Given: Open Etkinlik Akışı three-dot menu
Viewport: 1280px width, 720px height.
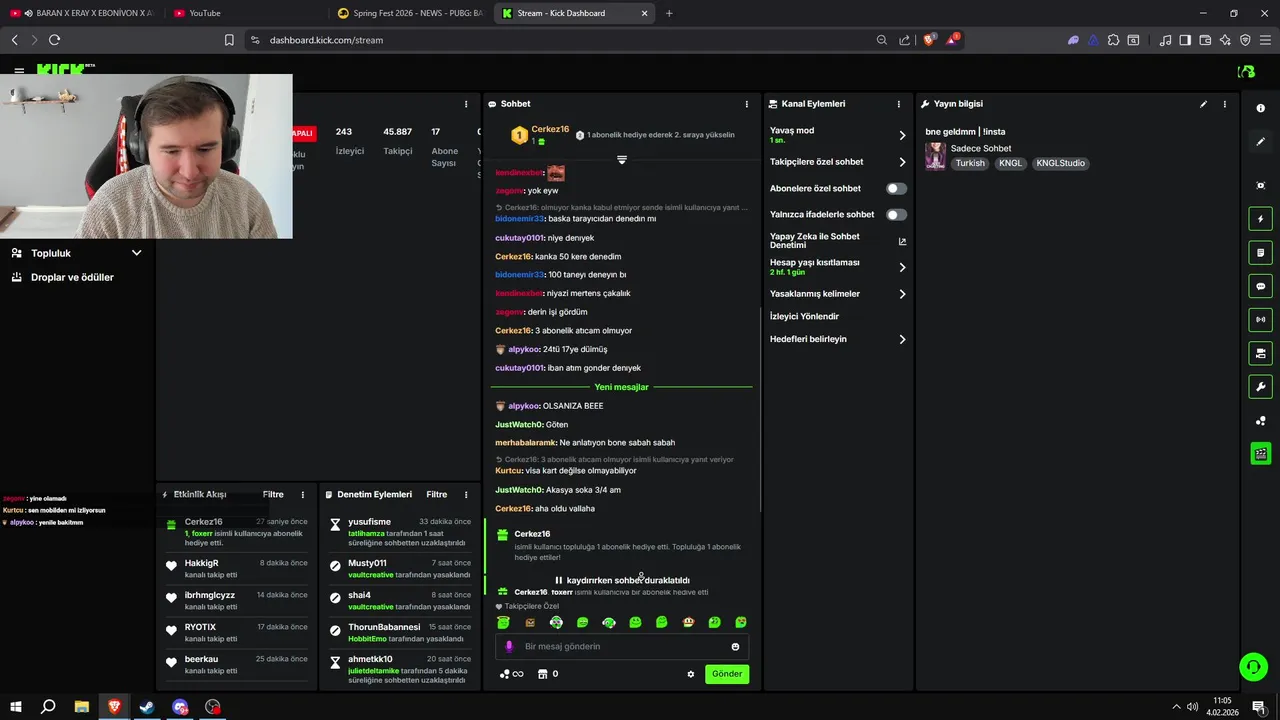Looking at the screenshot, I should pos(303,495).
